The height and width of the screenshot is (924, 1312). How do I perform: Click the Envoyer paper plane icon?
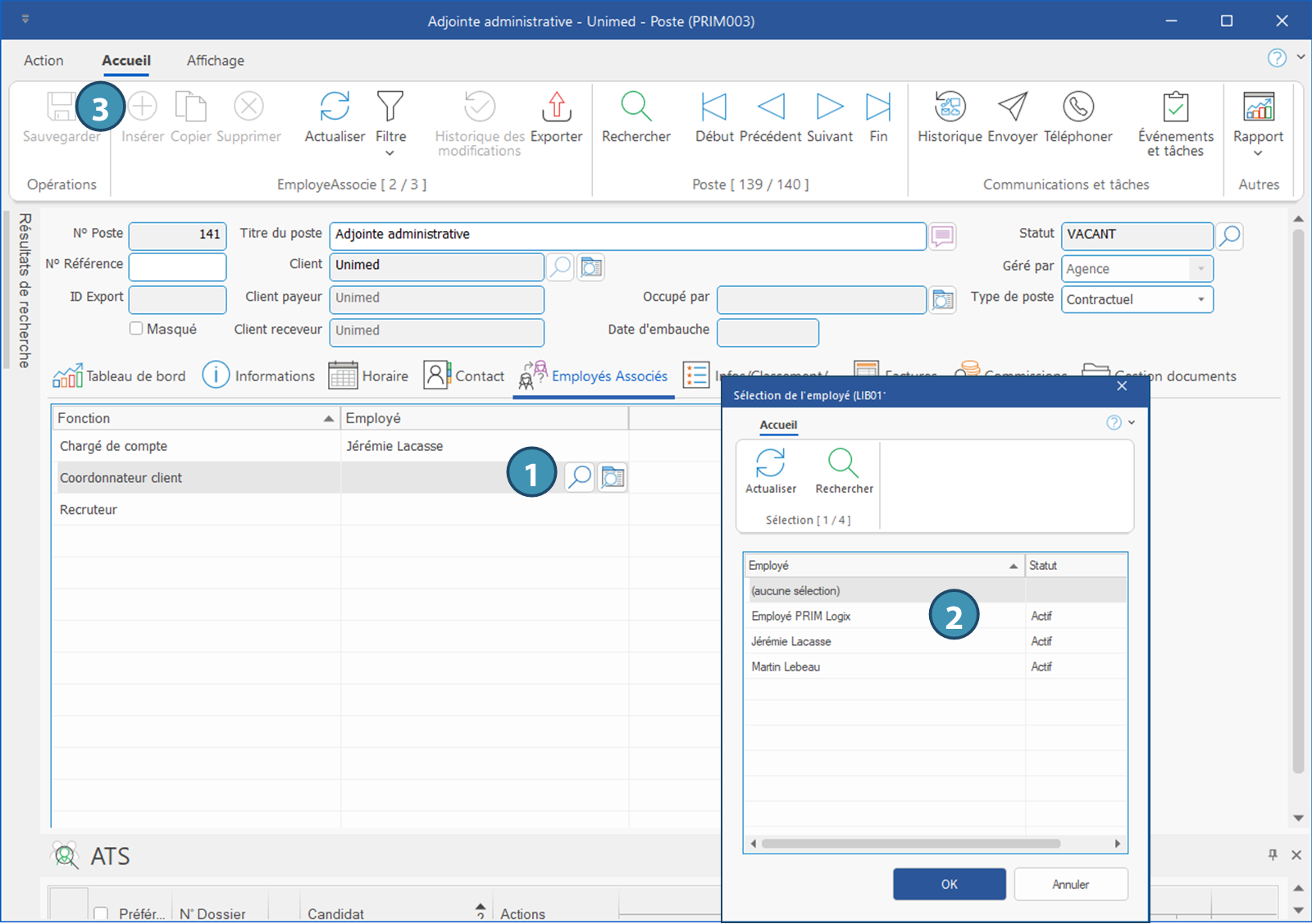(1013, 107)
